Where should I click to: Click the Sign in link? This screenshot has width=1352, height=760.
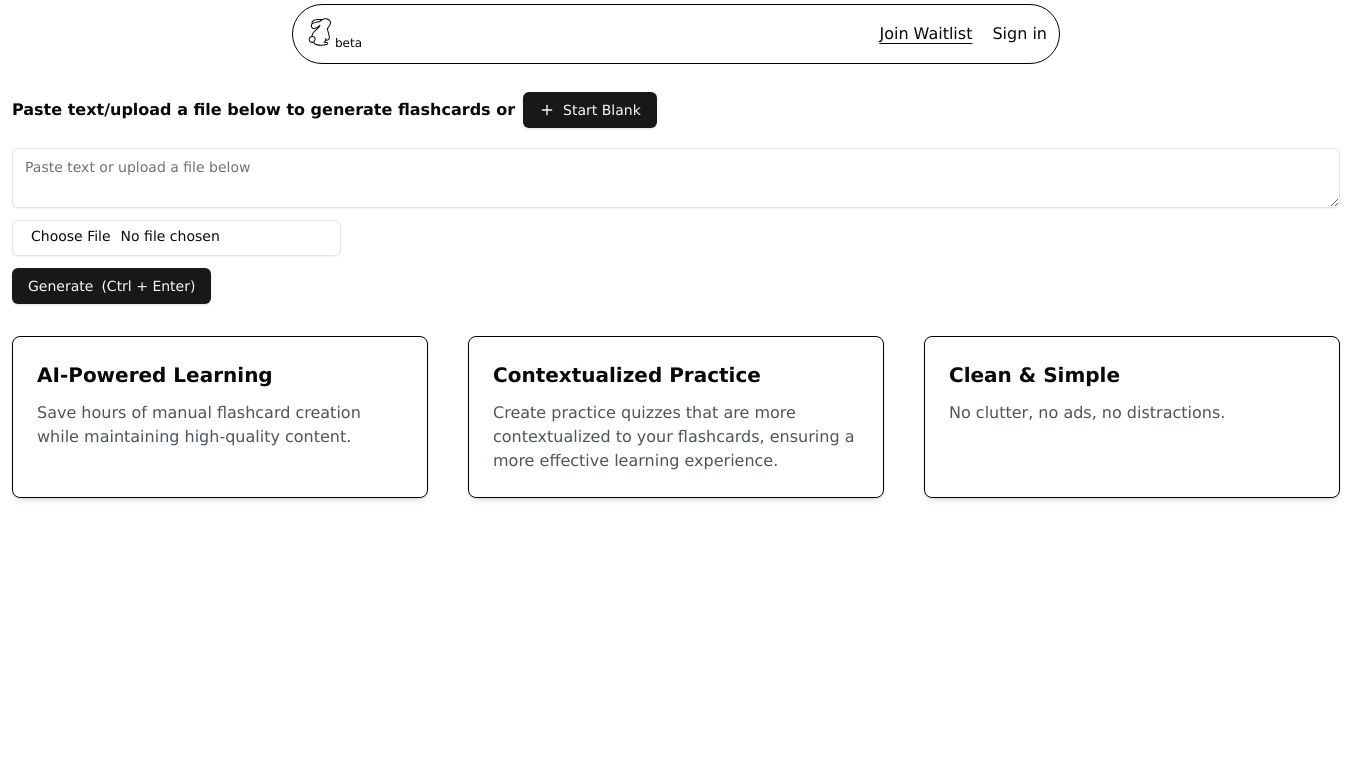coord(1019,34)
